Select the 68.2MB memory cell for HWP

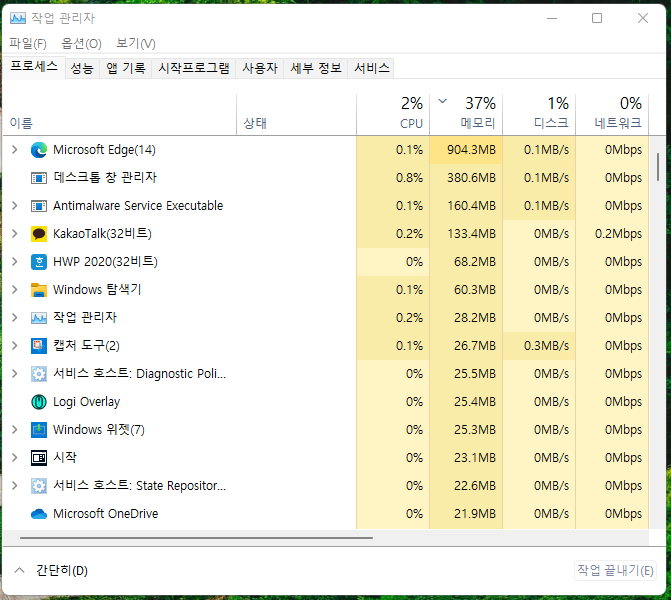(x=466, y=261)
